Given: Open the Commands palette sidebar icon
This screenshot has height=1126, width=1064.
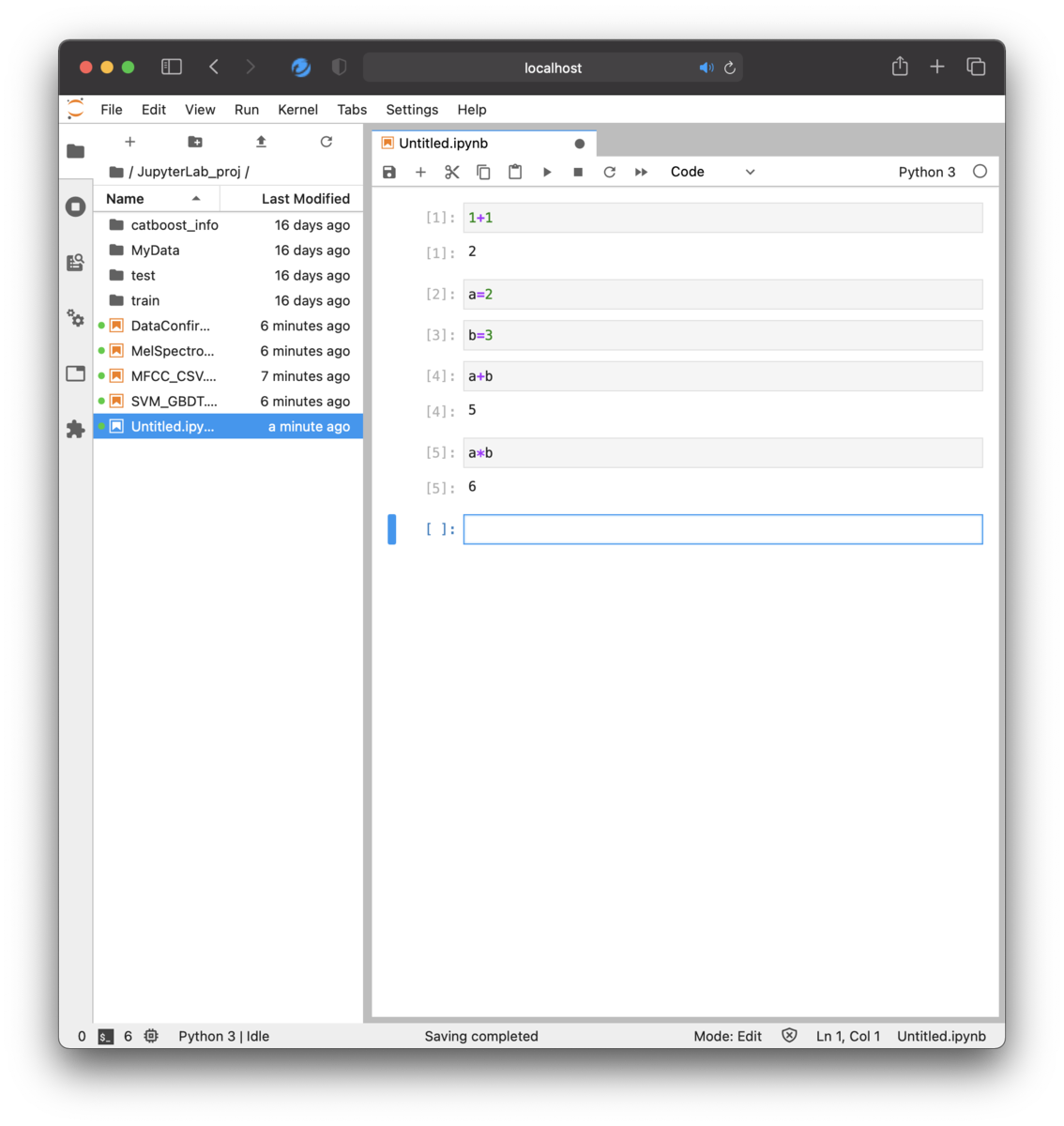Looking at the screenshot, I should 76,263.
